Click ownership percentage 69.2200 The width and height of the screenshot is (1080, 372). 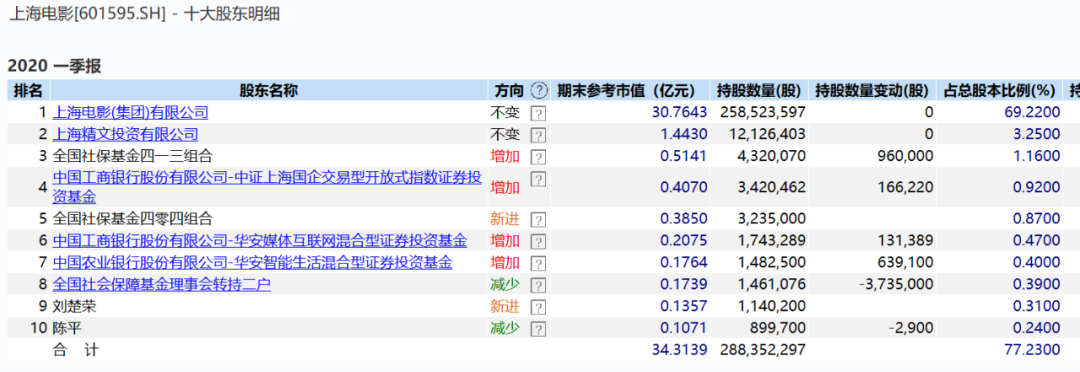[1032, 112]
